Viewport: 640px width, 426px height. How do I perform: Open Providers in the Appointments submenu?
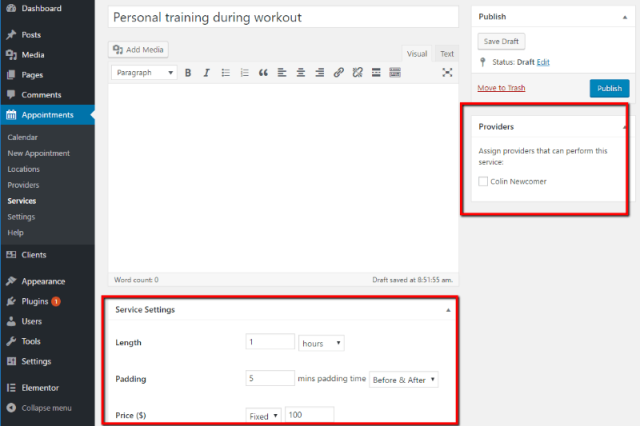[23, 185]
